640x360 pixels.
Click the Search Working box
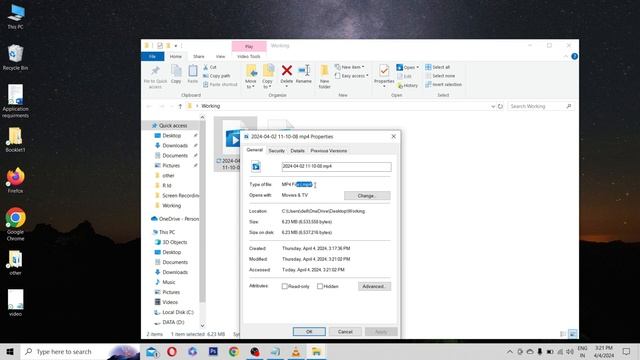540,106
